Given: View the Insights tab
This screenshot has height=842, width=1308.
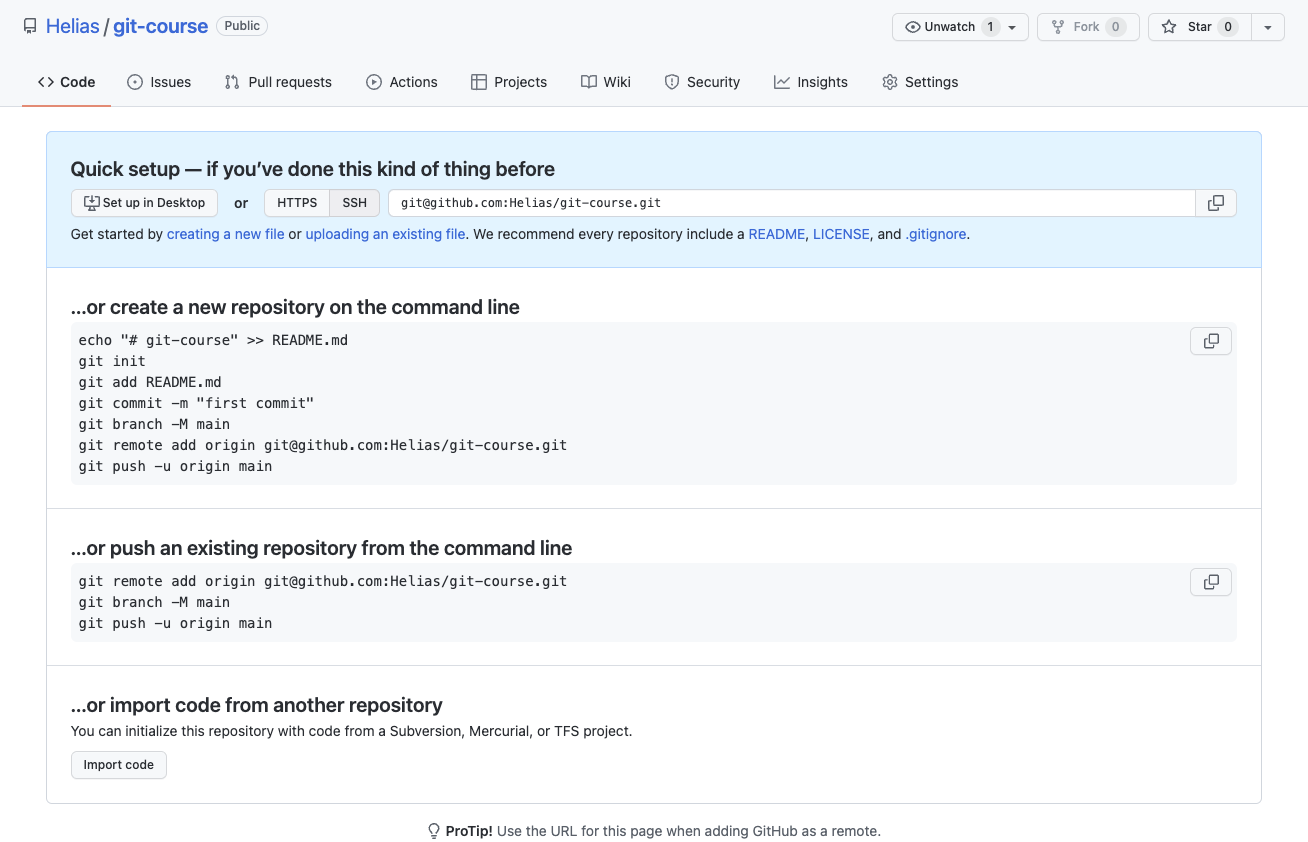Looking at the screenshot, I should (811, 82).
